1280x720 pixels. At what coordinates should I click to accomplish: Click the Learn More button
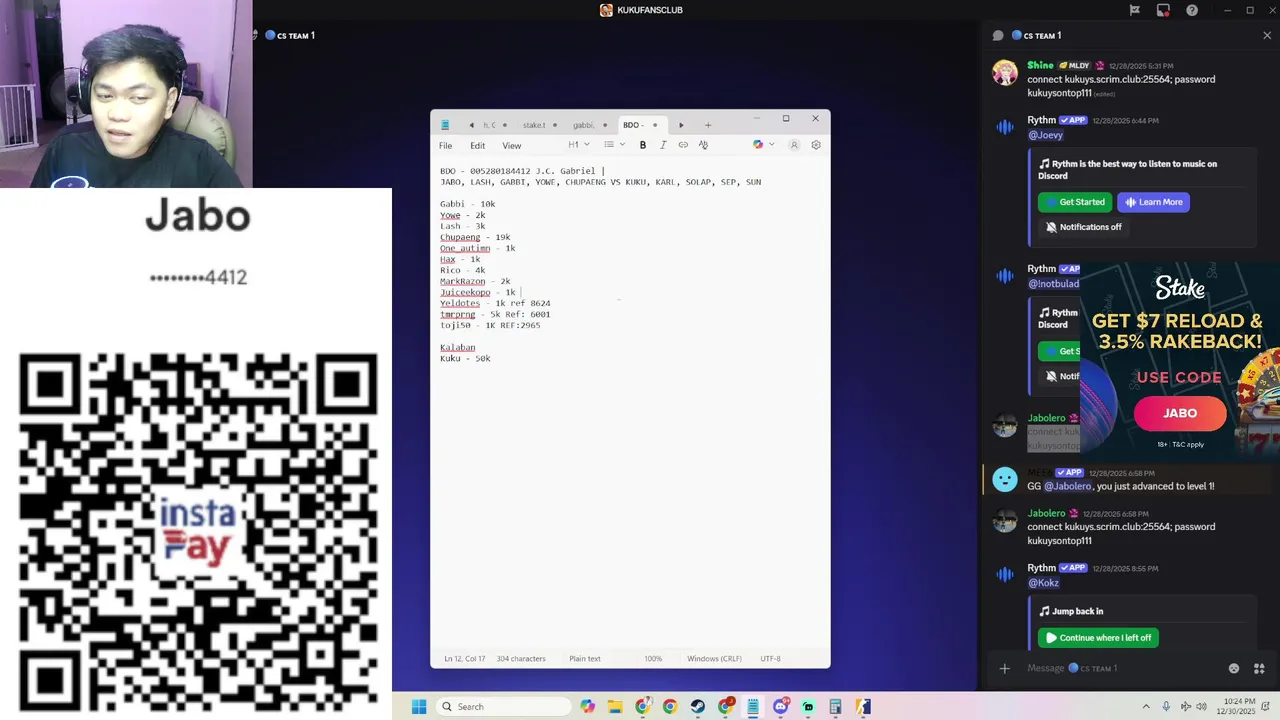coord(1153,202)
